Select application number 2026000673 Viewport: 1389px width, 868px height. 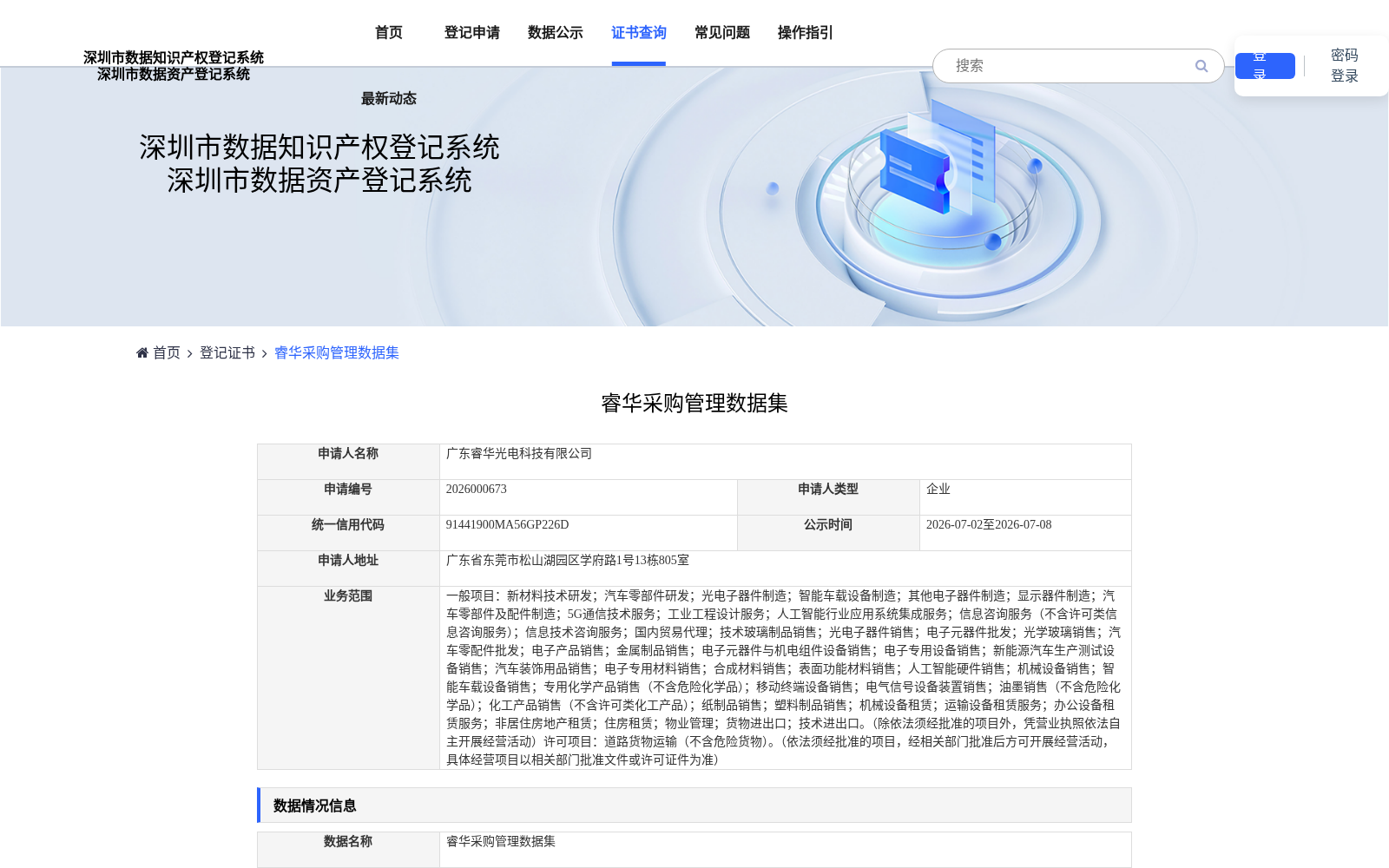click(x=477, y=490)
